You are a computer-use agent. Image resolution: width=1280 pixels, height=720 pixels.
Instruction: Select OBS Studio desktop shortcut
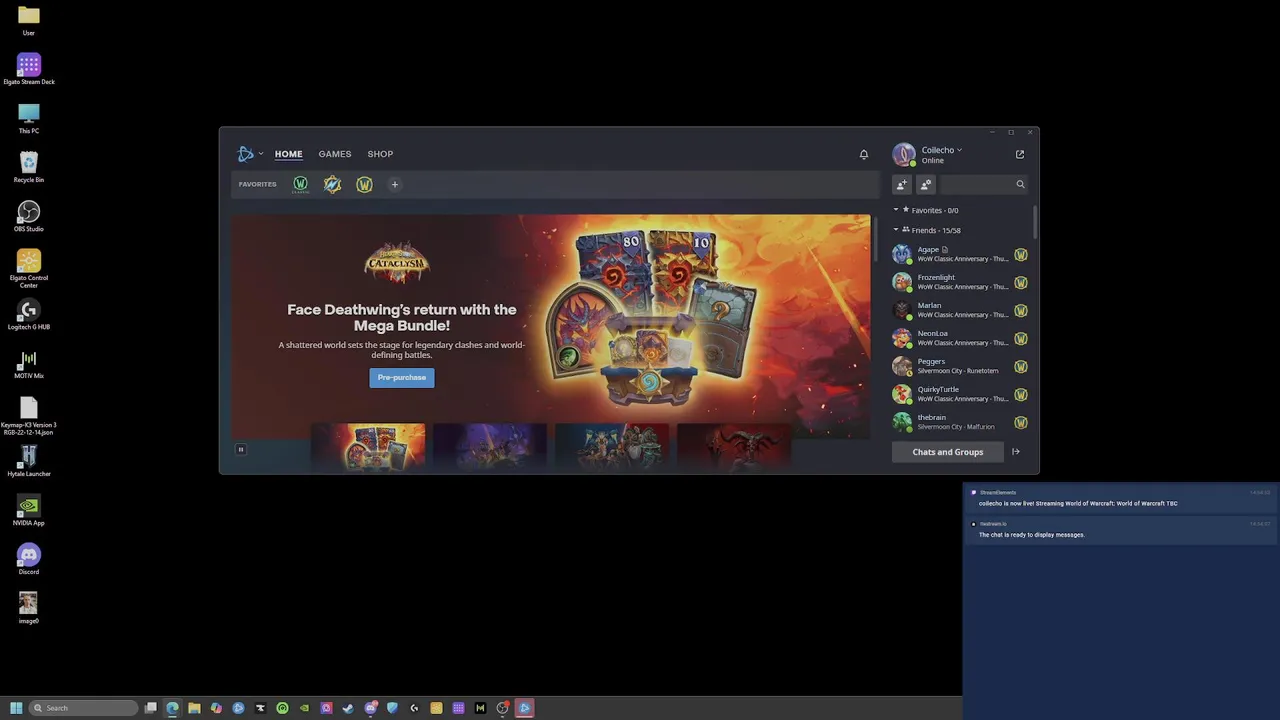(29, 216)
